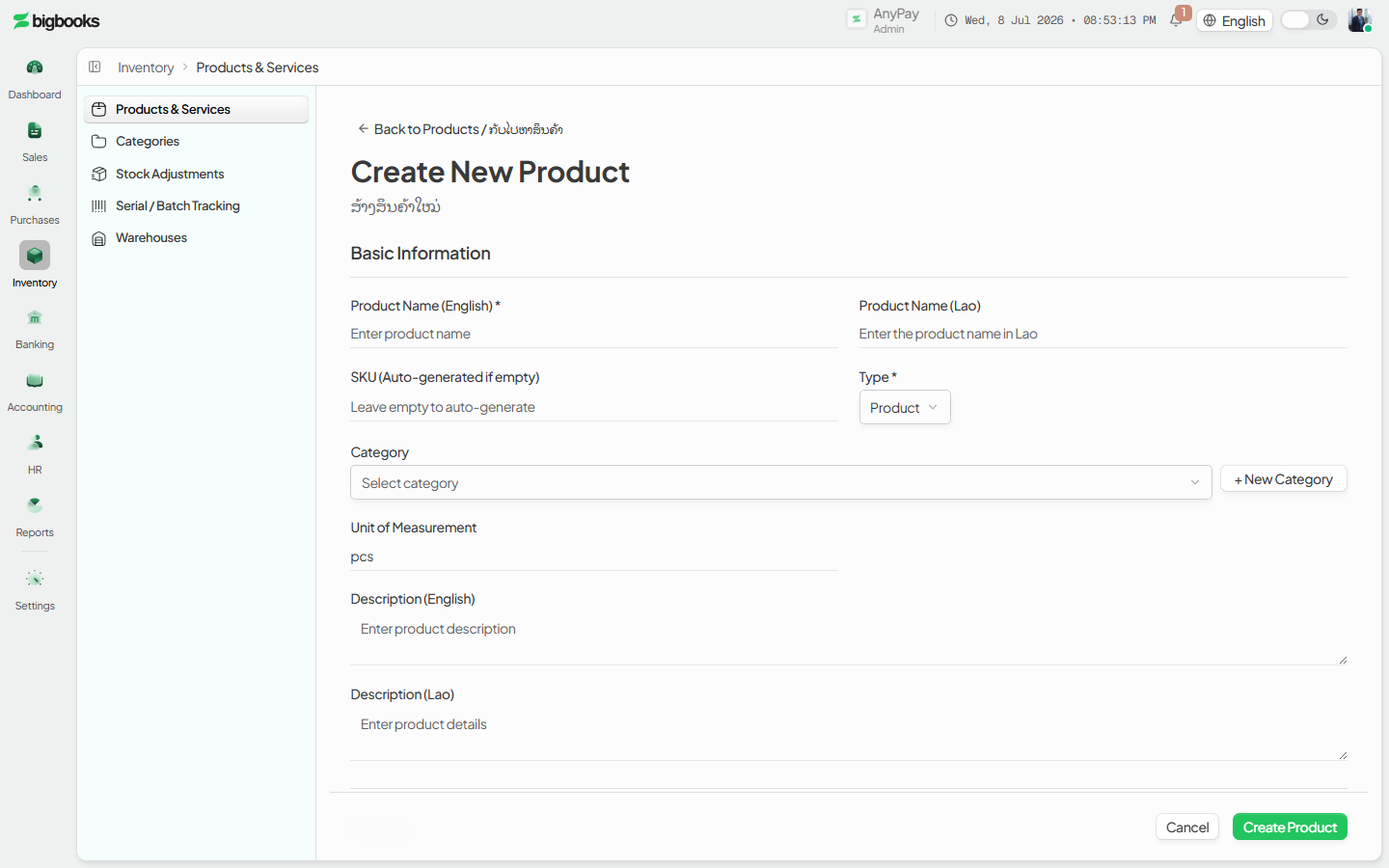
Task: Open the Type dropdown showing Product
Action: 905,407
